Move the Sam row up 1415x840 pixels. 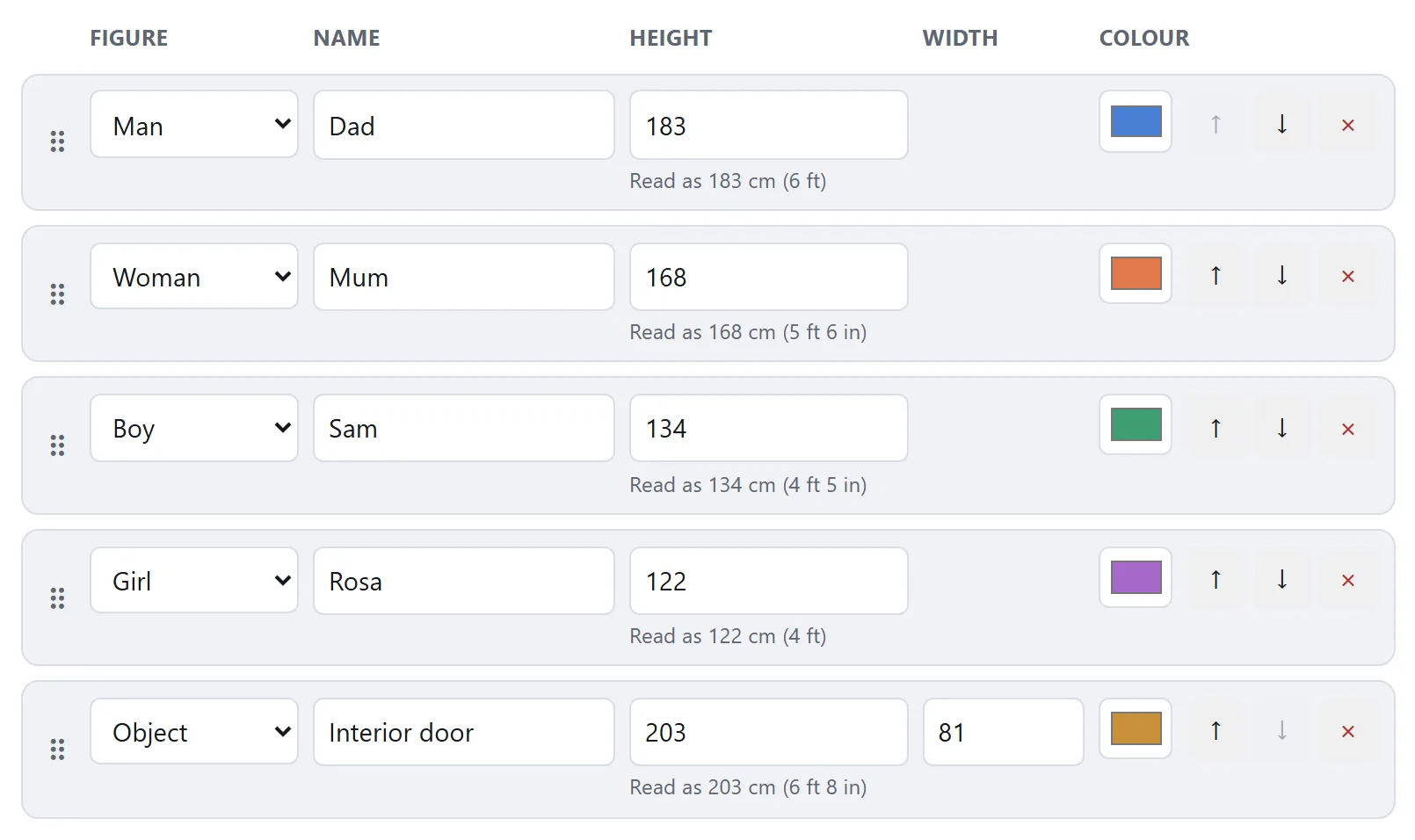tap(1215, 429)
